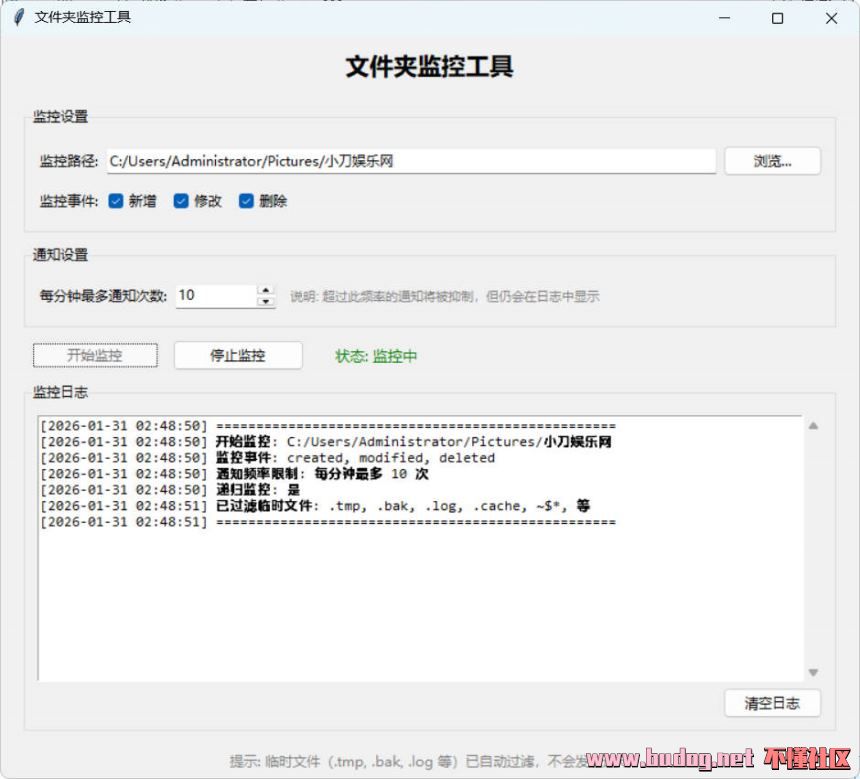Decrease notification count with spinbox down arrow

(266, 301)
